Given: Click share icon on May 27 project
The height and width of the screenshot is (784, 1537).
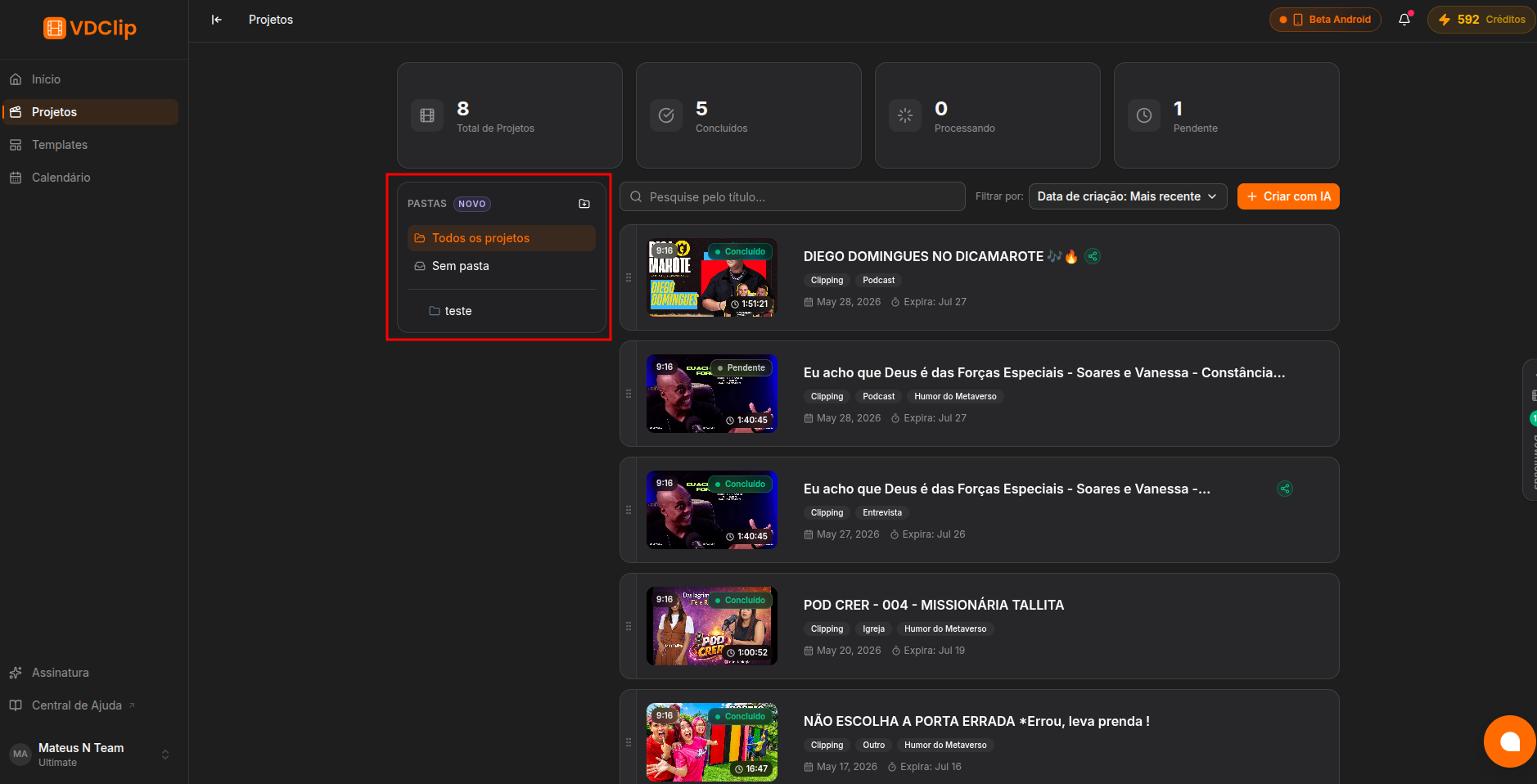Looking at the screenshot, I should pyautogui.click(x=1285, y=489).
